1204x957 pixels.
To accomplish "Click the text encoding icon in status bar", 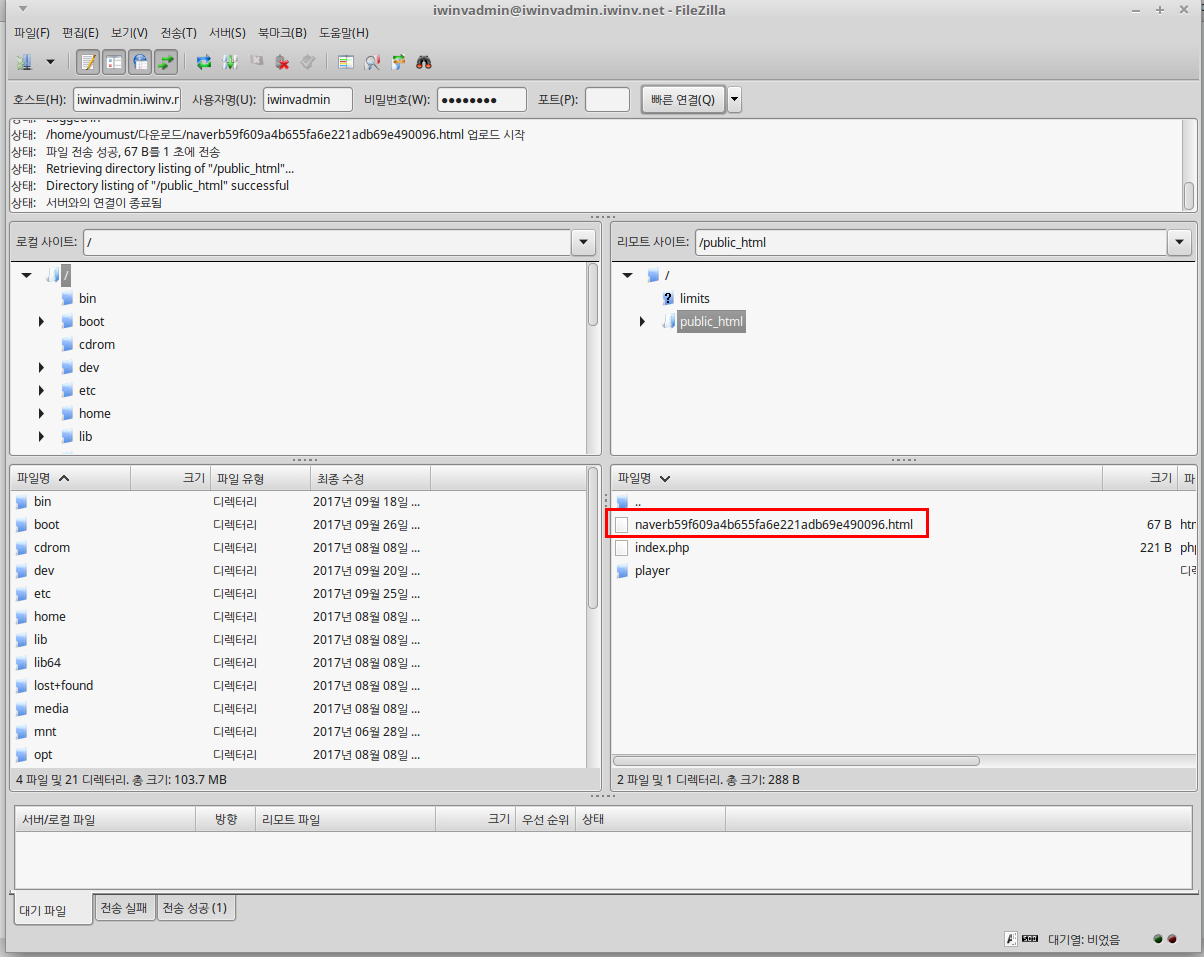I will click(x=1011, y=939).
